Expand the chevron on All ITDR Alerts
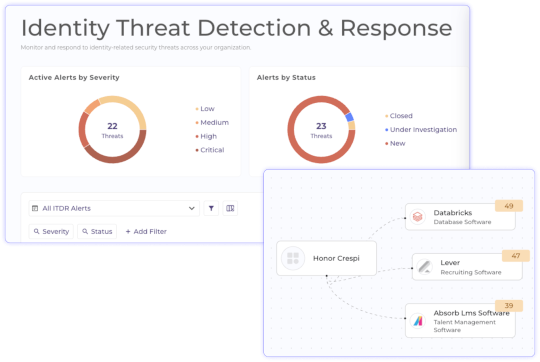 pos(191,208)
